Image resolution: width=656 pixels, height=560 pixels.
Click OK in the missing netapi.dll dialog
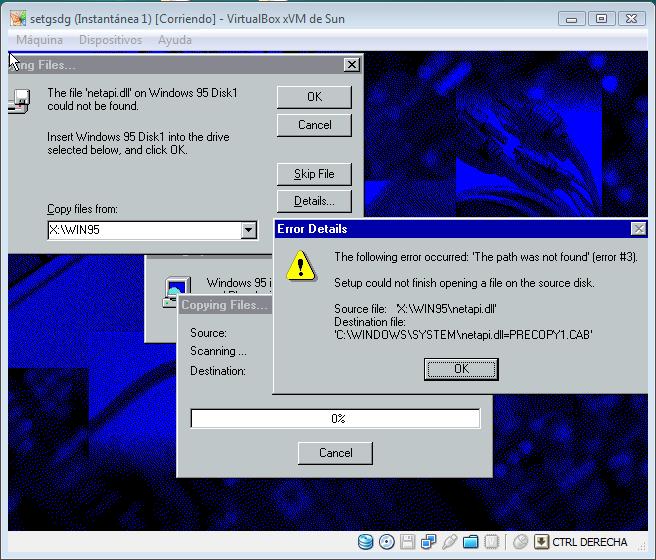[314, 97]
